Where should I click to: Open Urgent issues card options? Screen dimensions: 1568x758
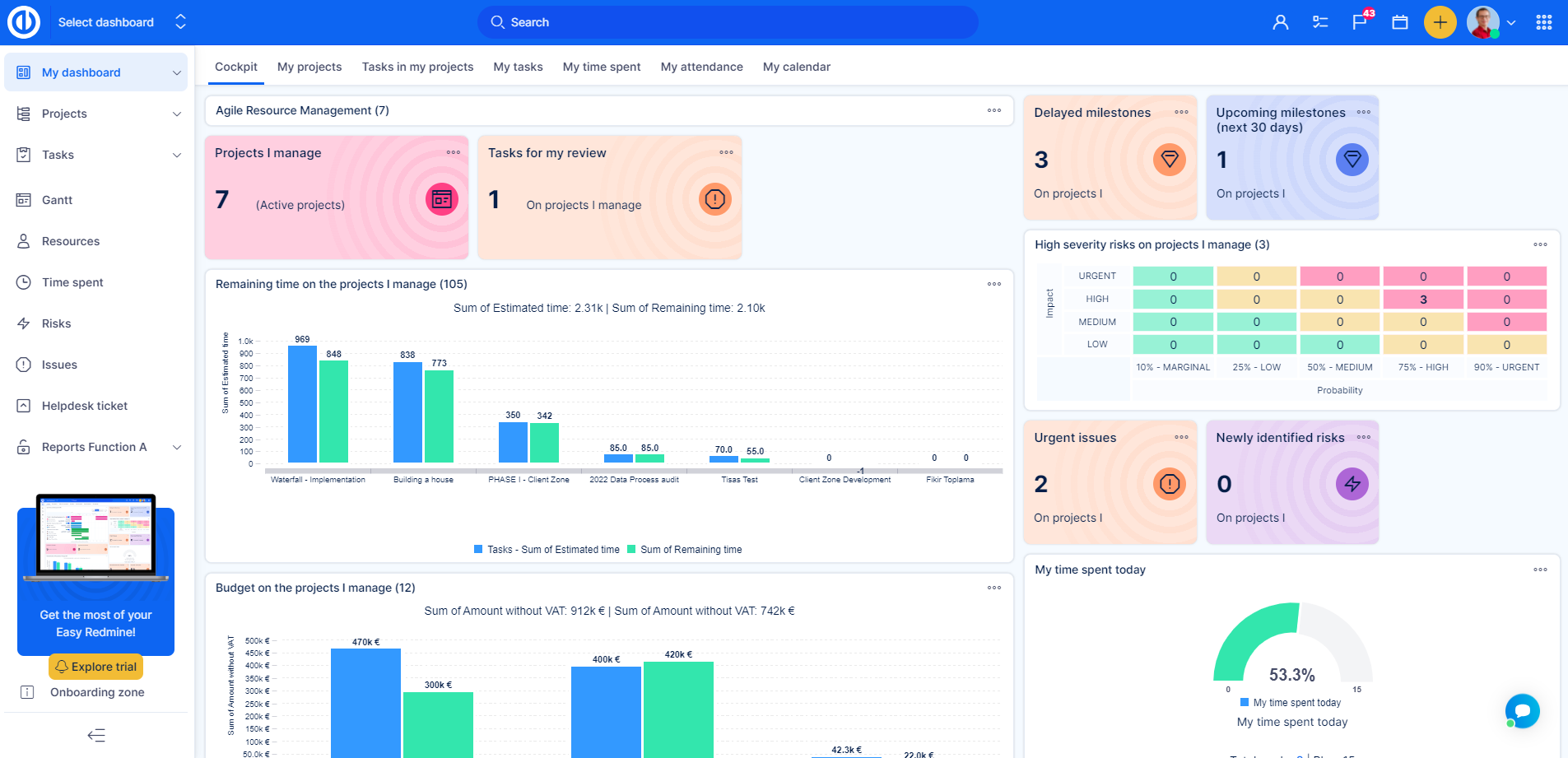point(1181,437)
